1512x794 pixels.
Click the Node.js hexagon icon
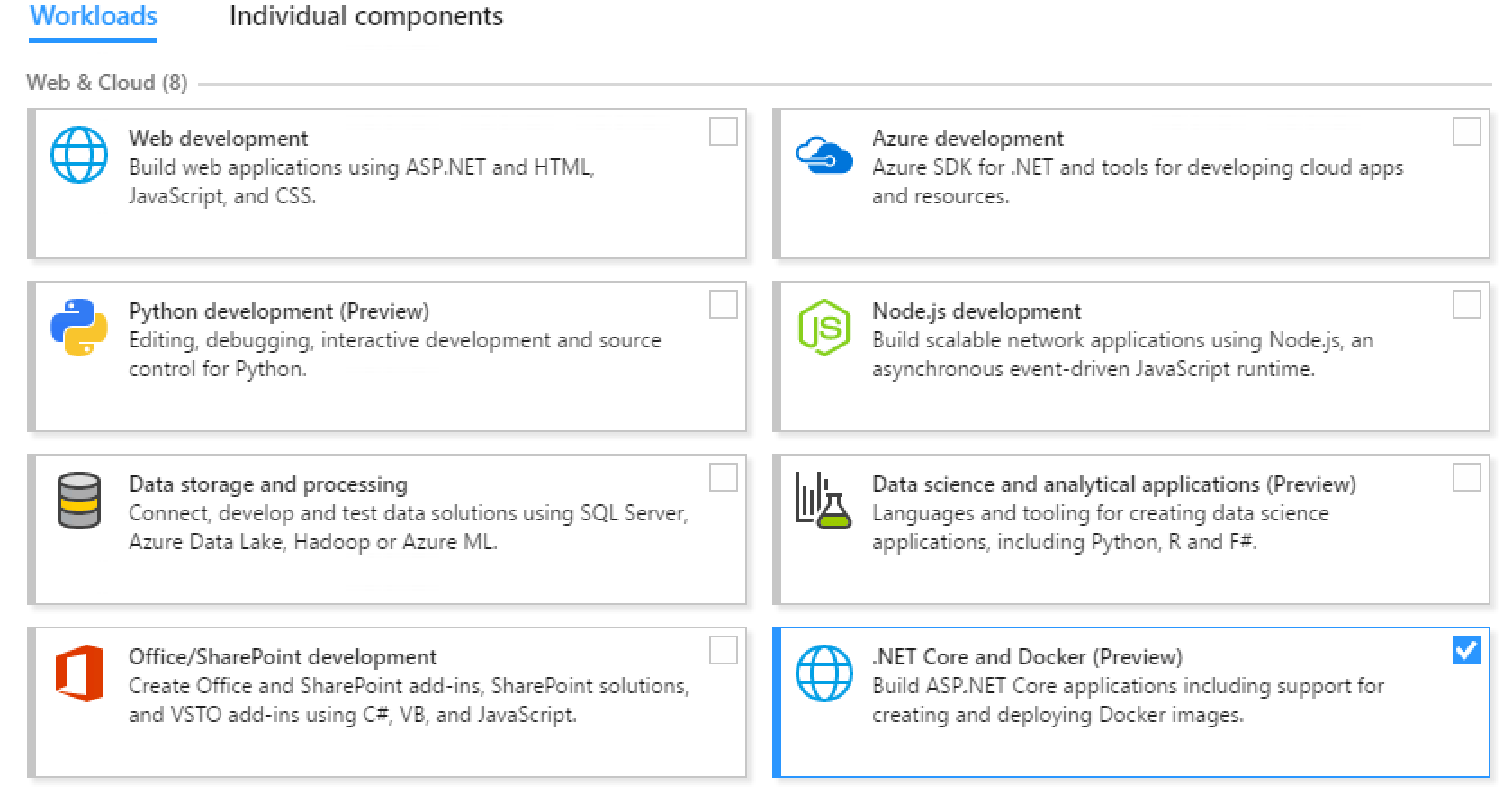pos(823,328)
